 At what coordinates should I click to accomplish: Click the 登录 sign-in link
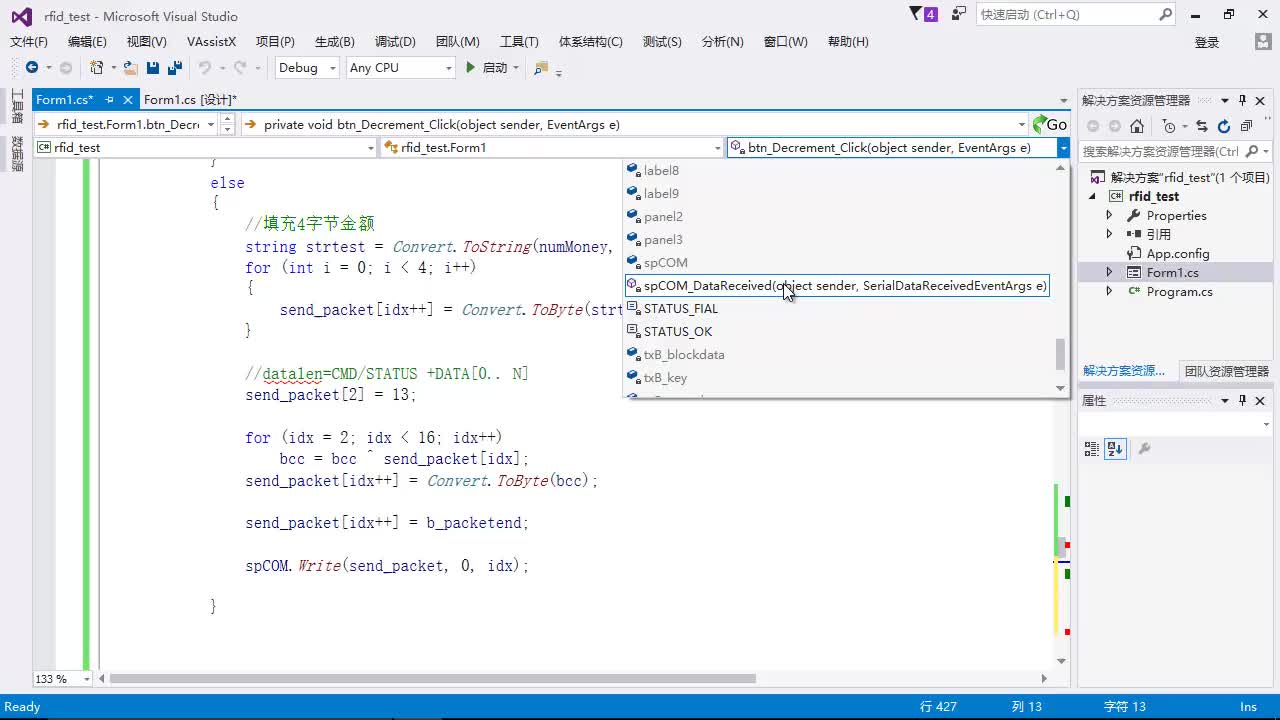pos(1207,42)
